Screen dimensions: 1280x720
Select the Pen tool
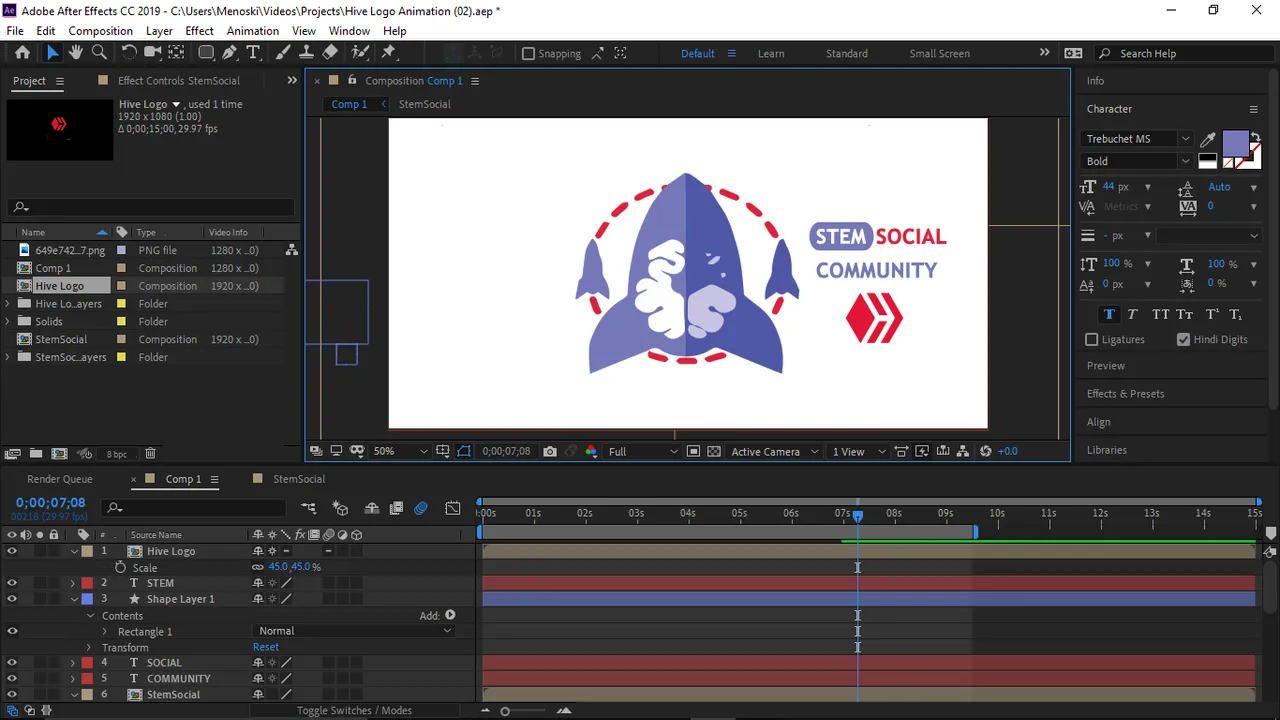[x=230, y=53]
